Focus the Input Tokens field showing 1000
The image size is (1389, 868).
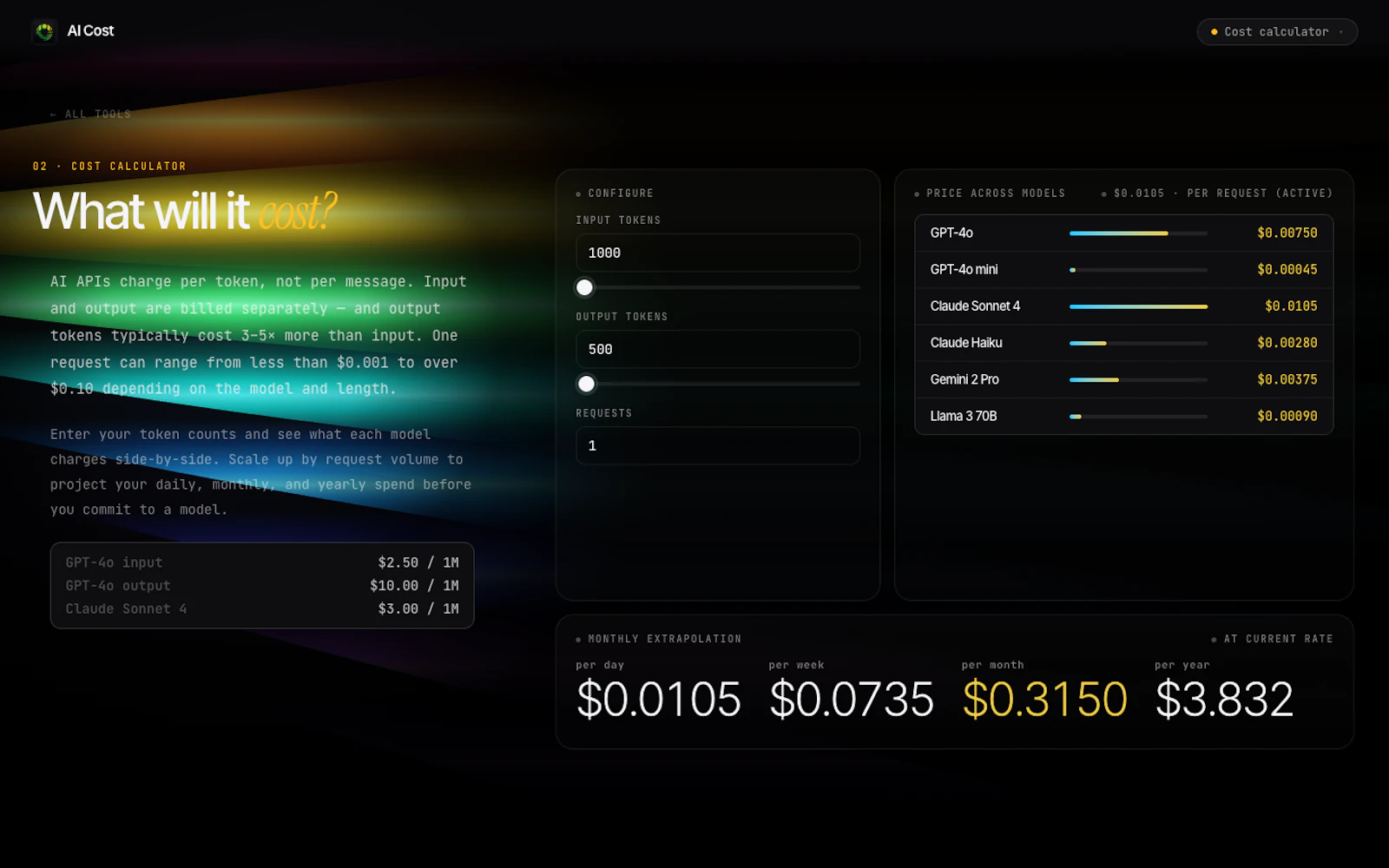click(x=718, y=253)
